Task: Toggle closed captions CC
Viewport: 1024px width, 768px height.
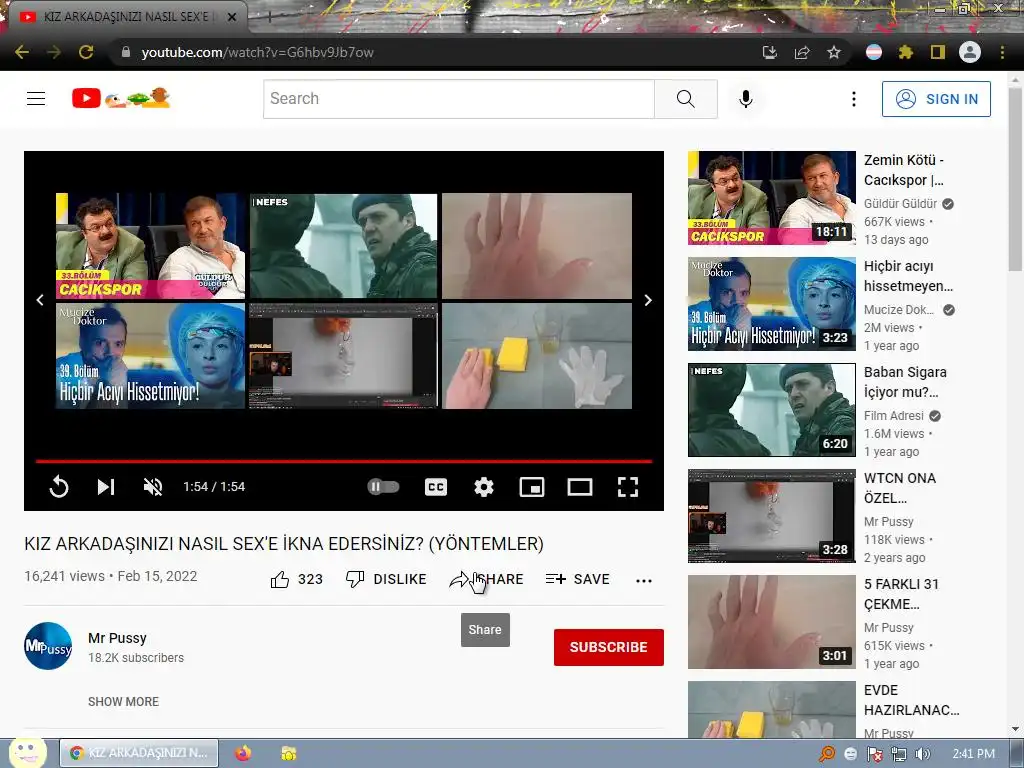Action: 436,487
